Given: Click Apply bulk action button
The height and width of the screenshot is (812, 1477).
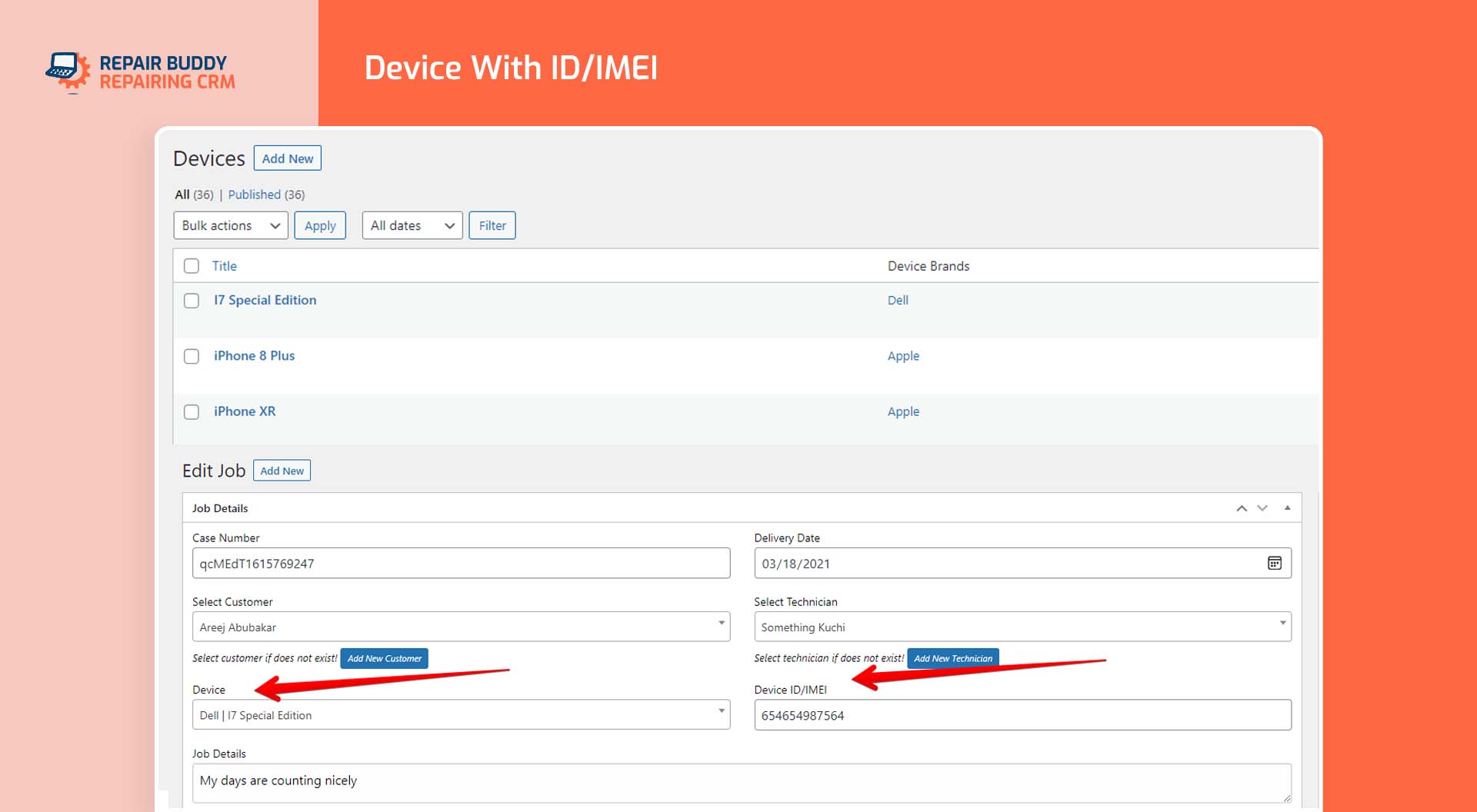Looking at the screenshot, I should (320, 225).
